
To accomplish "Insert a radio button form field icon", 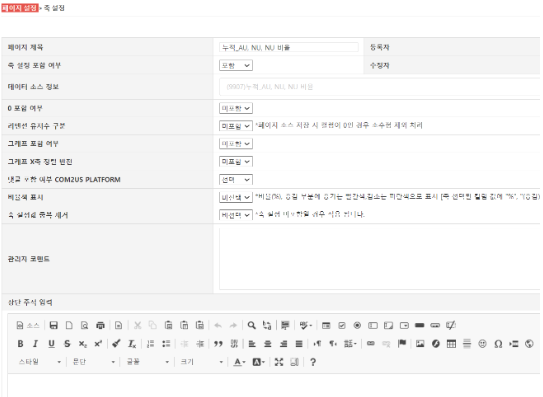I will coord(357,325).
